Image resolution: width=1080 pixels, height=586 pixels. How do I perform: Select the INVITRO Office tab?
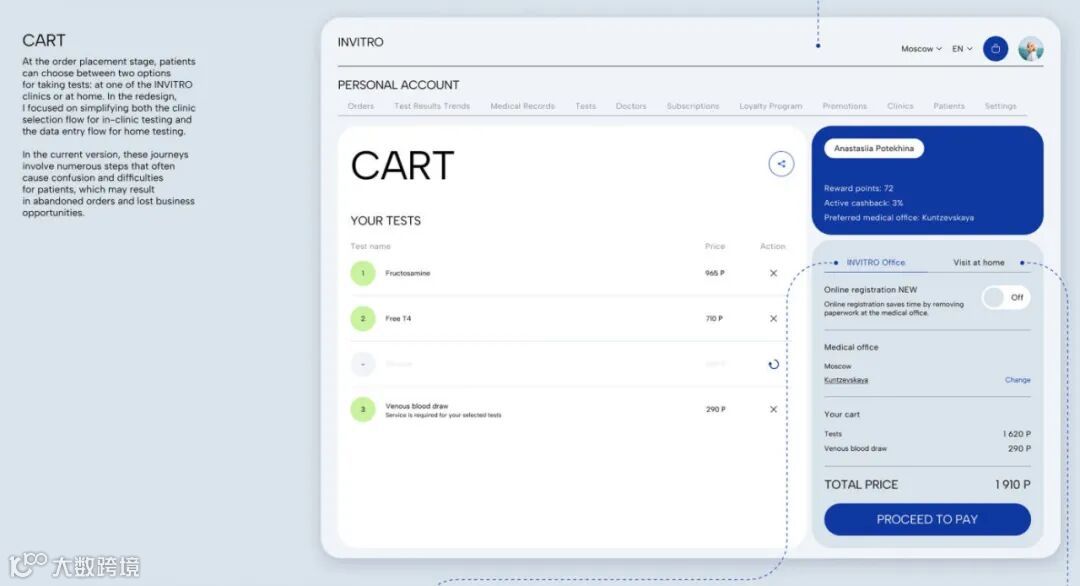pos(875,262)
